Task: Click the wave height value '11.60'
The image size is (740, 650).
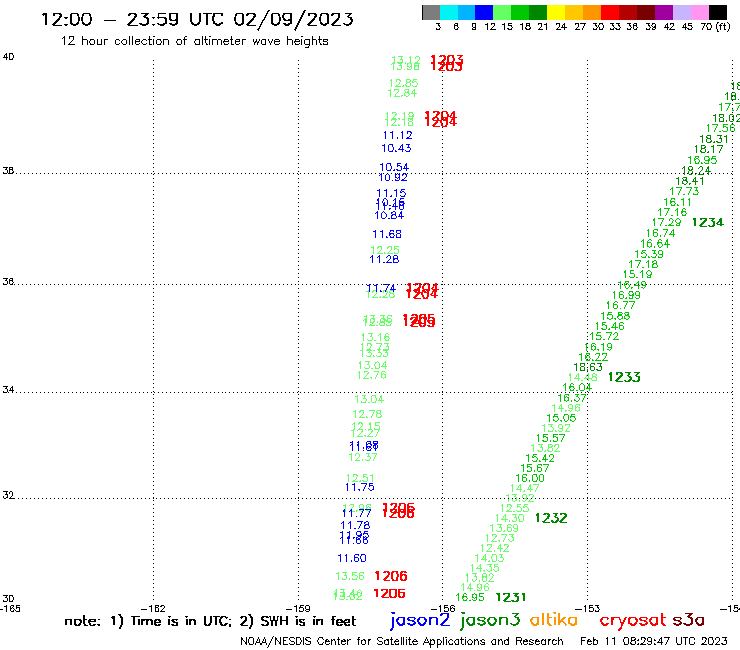Action: (352, 558)
